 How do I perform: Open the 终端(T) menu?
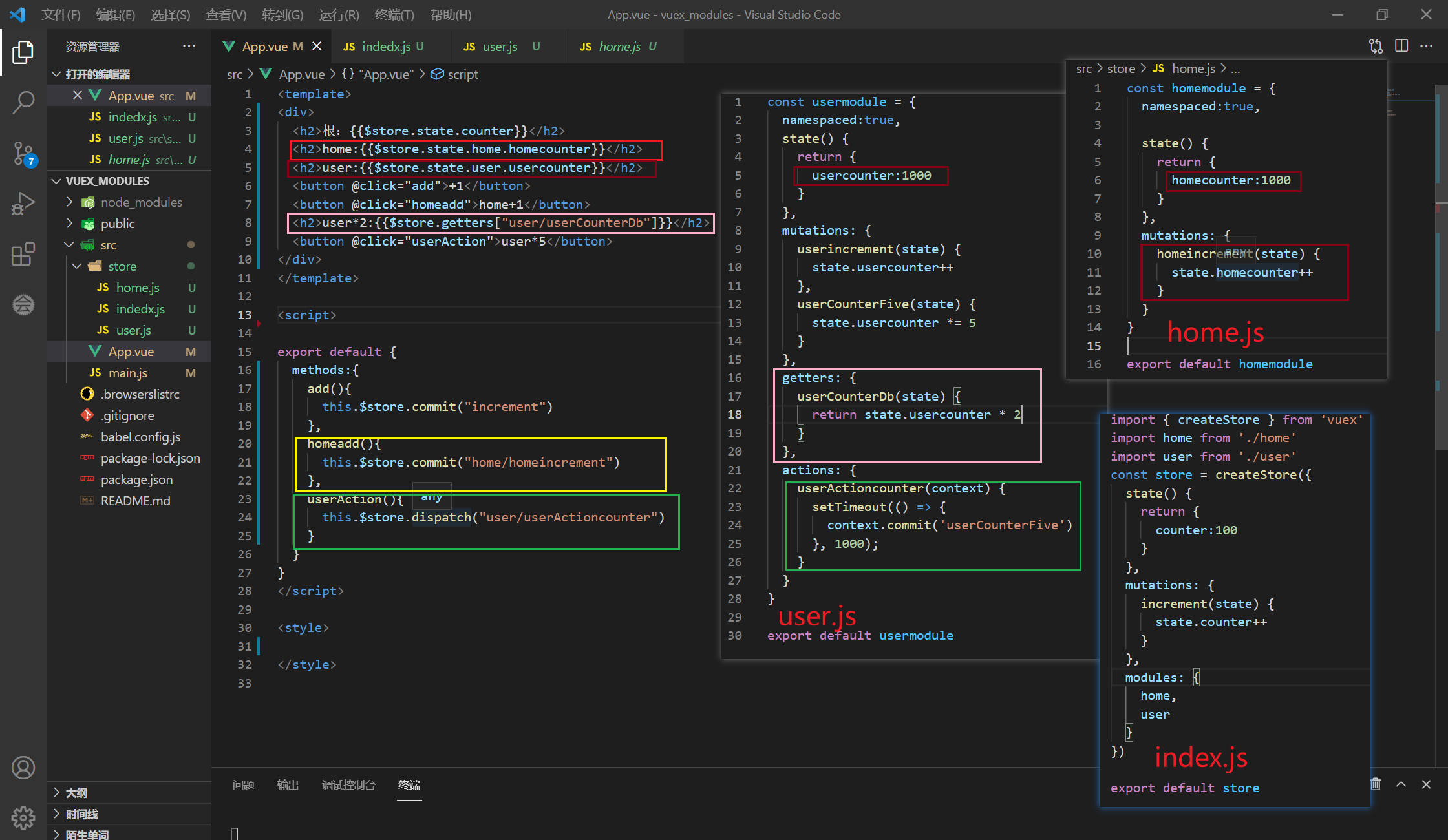(x=394, y=14)
